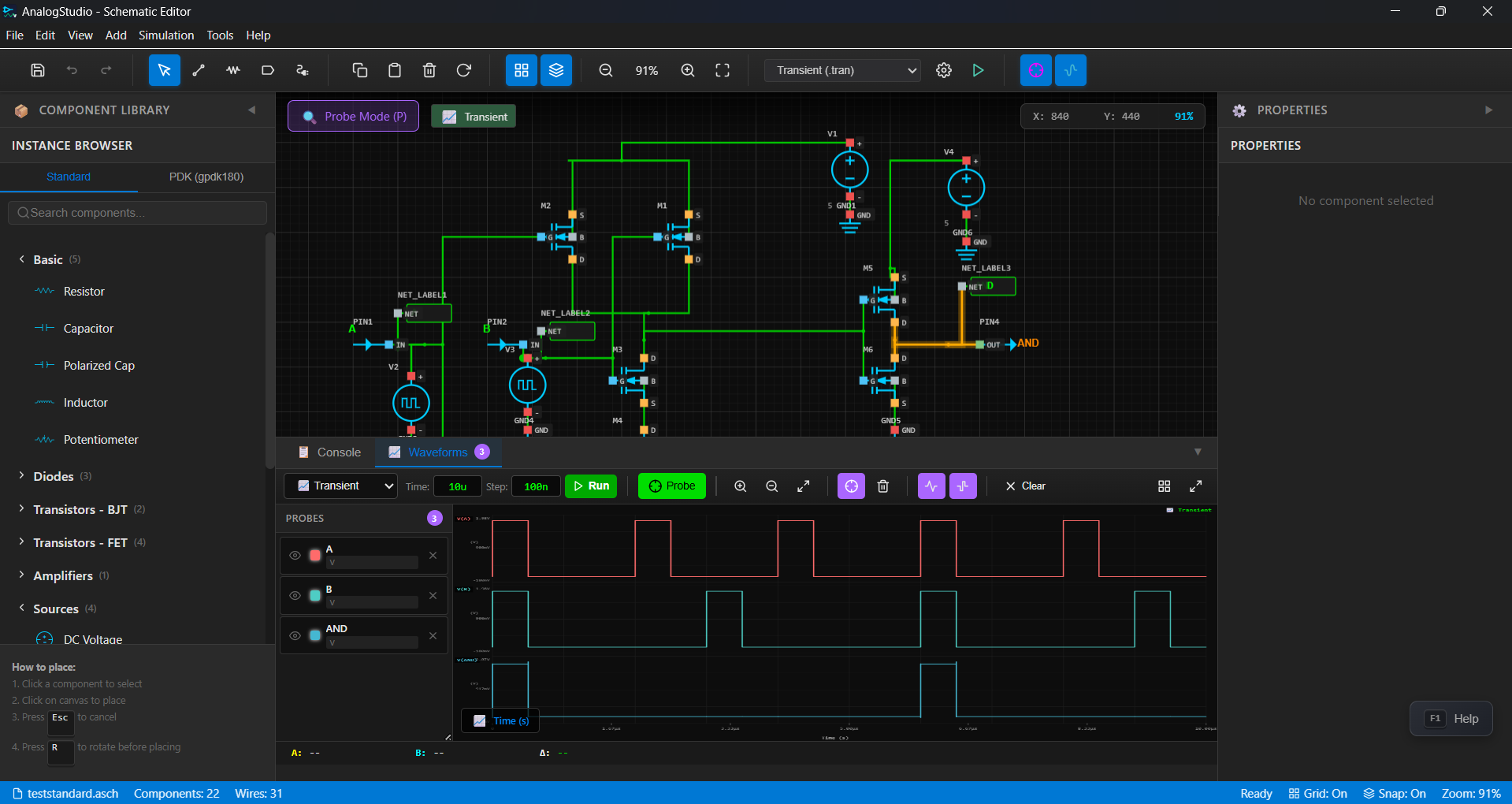Click the B probe color swatch
The width and height of the screenshot is (1512, 804).
coord(314,595)
